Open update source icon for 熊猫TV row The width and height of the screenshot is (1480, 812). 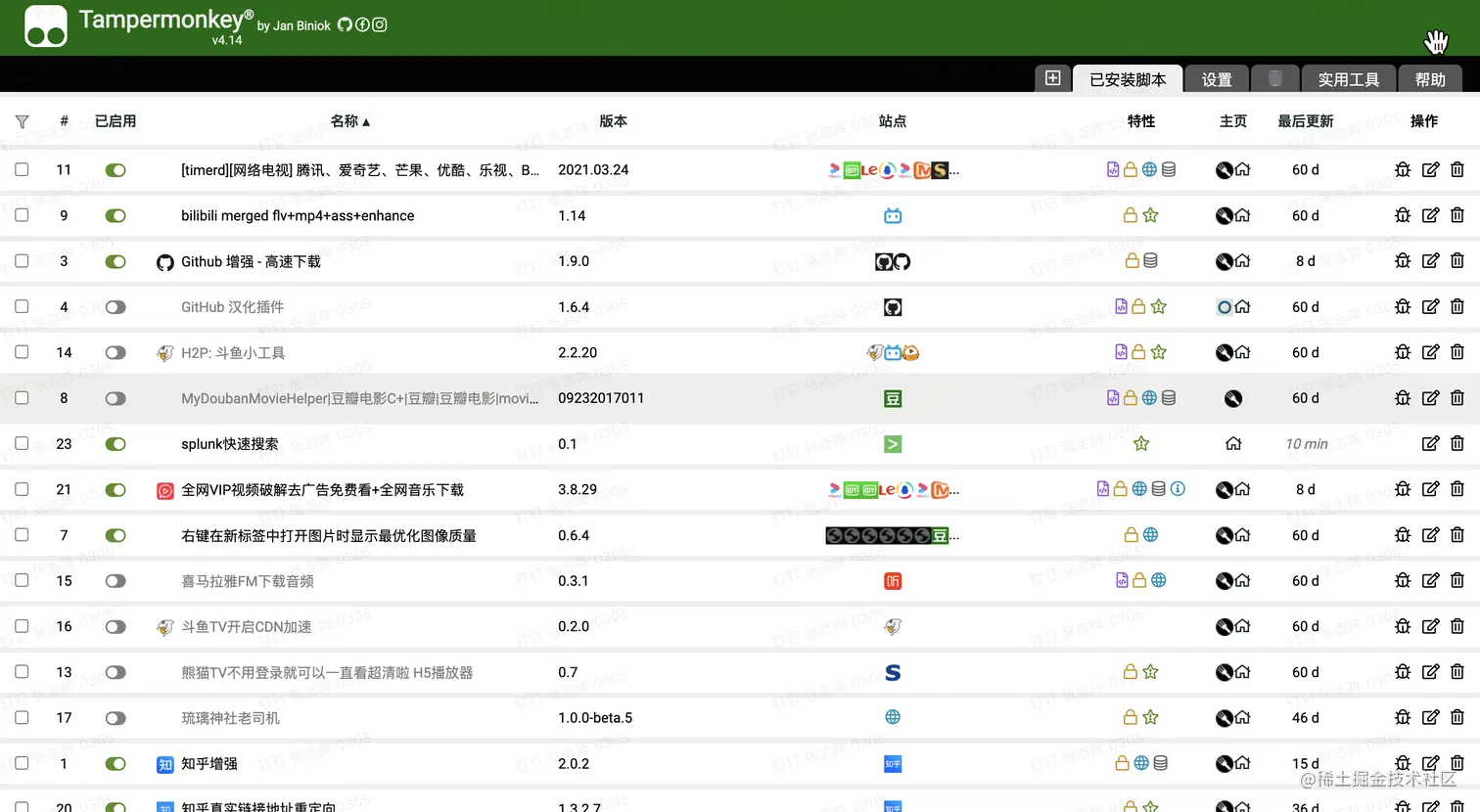(1224, 672)
